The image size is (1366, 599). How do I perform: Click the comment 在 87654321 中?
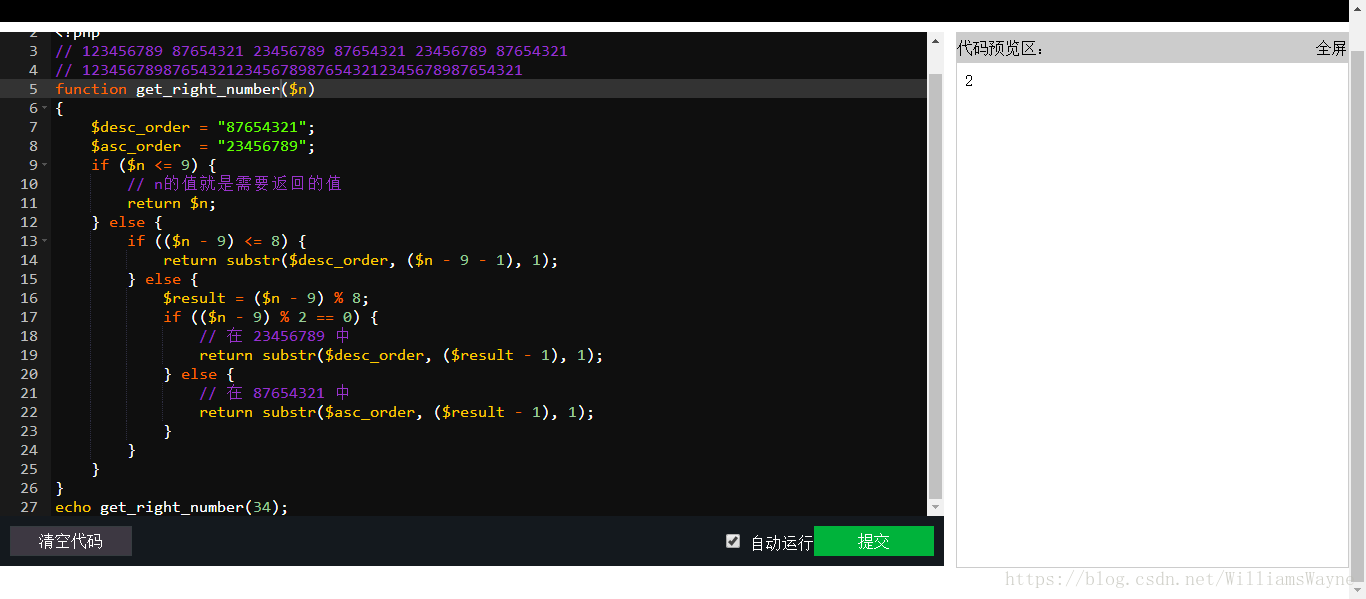tap(275, 393)
